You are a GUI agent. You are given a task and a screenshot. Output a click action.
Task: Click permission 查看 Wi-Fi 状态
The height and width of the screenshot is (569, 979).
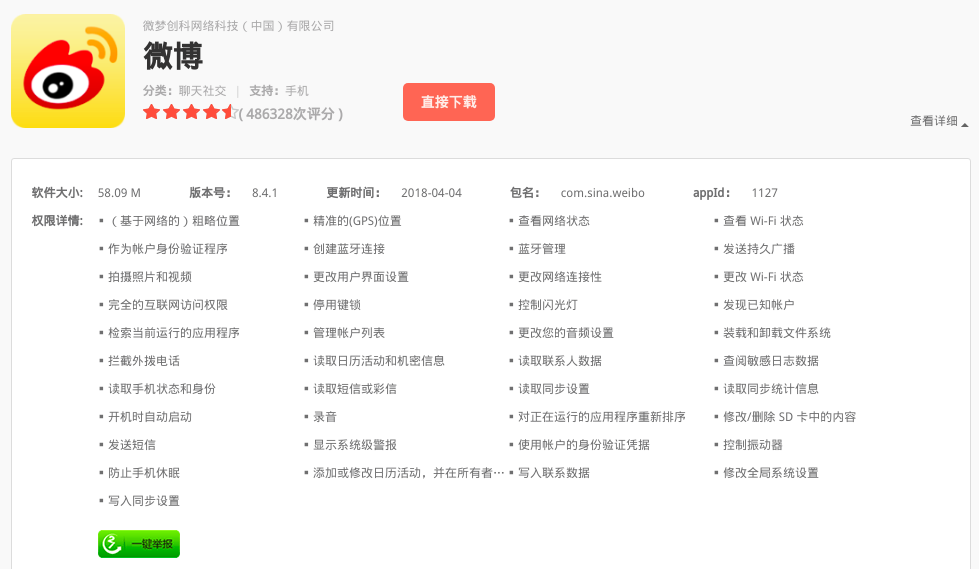coord(763,221)
